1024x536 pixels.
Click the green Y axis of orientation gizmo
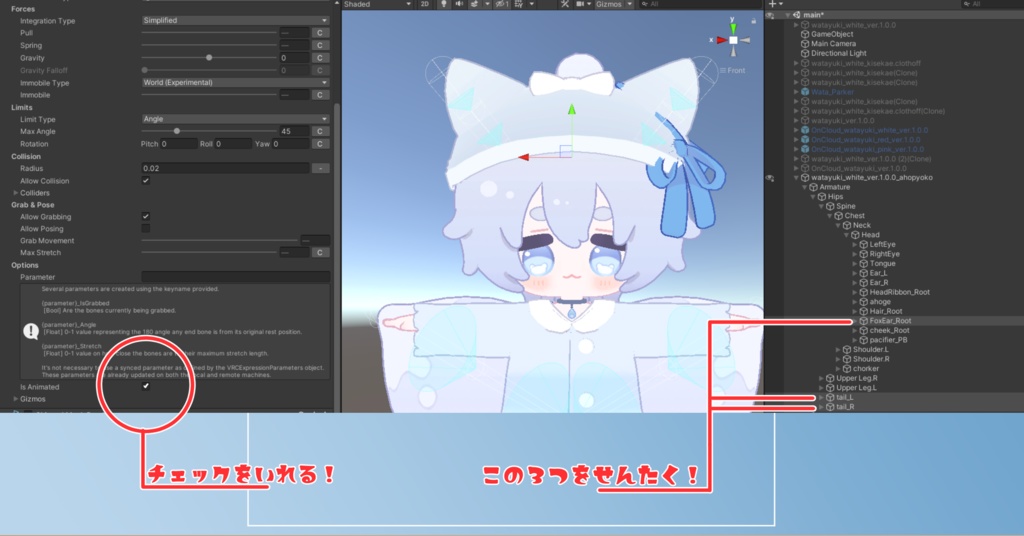tap(733, 27)
